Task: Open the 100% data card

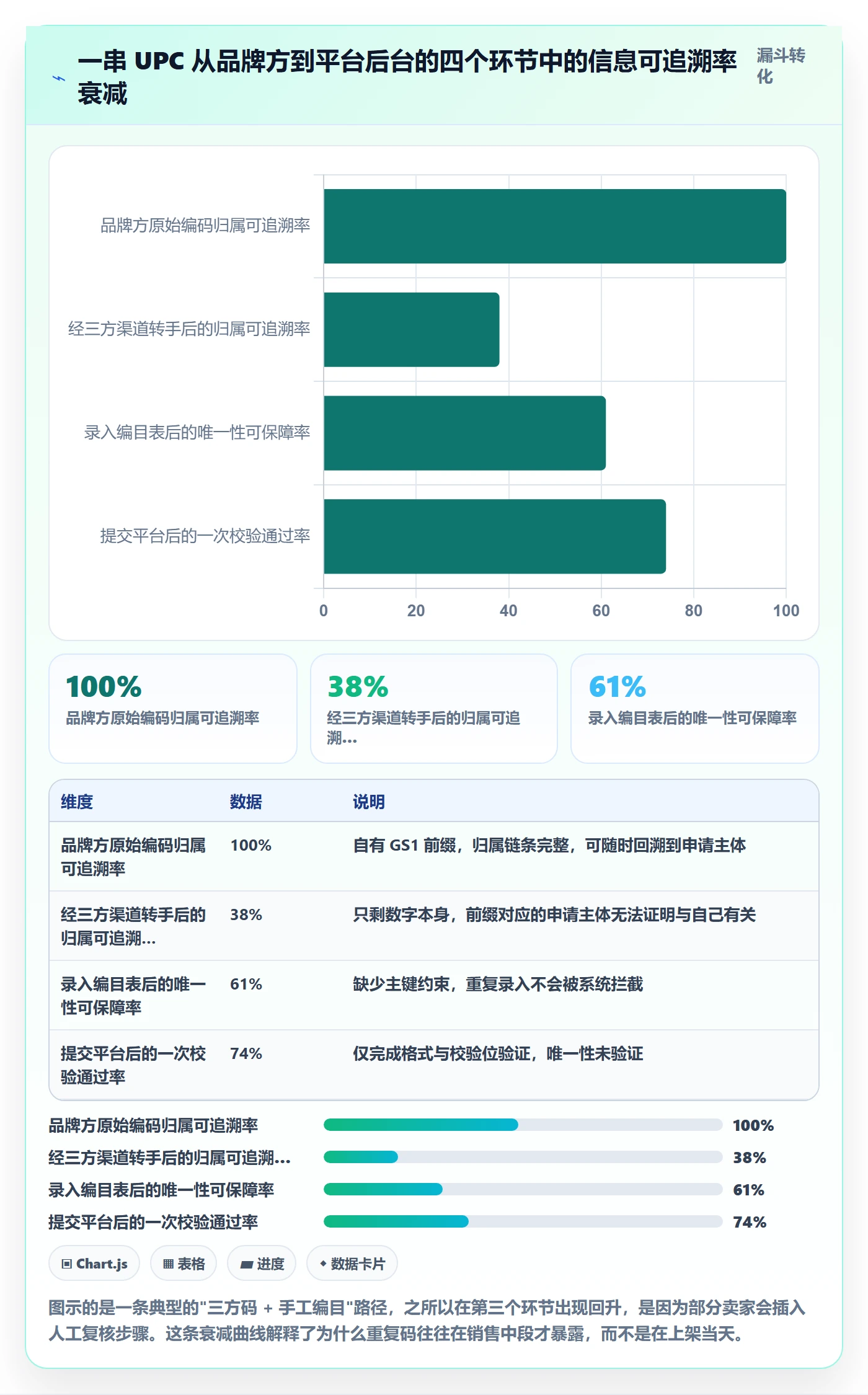Action: pyautogui.click(x=173, y=709)
